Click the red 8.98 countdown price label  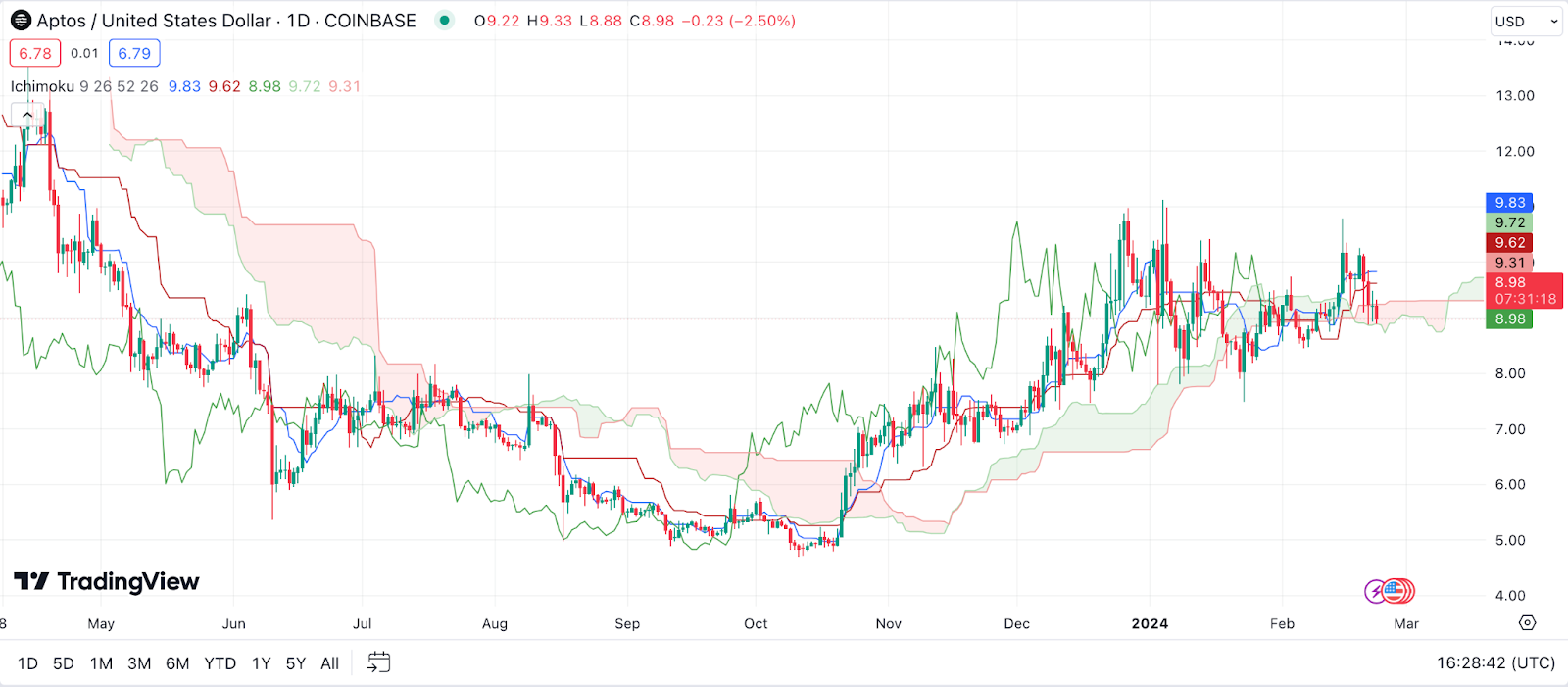(1524, 290)
